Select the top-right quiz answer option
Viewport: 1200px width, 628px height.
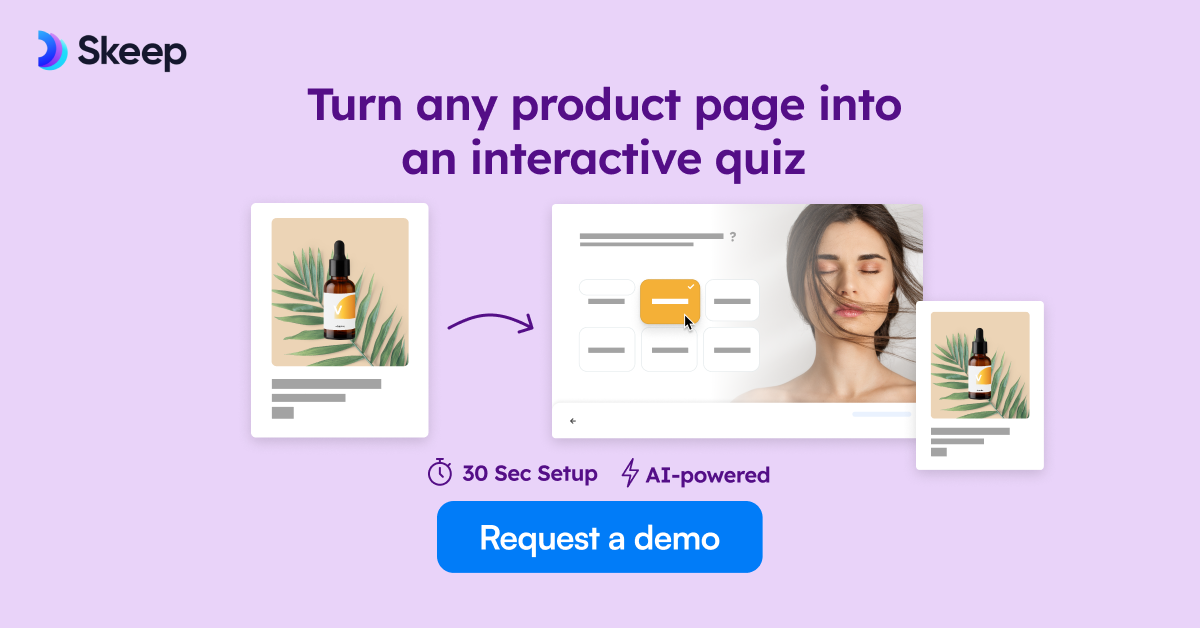[x=732, y=300]
